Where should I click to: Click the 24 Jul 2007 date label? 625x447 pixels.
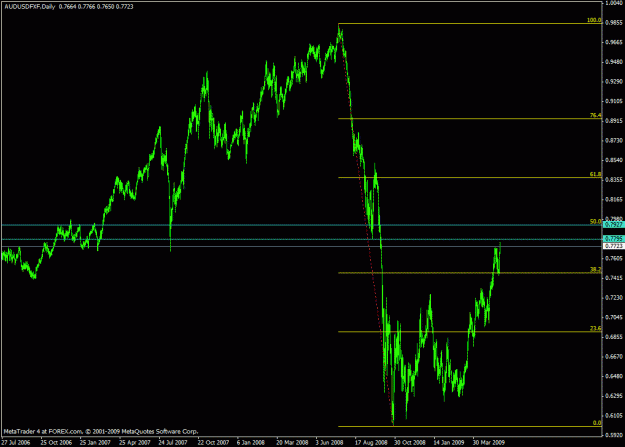(173, 443)
